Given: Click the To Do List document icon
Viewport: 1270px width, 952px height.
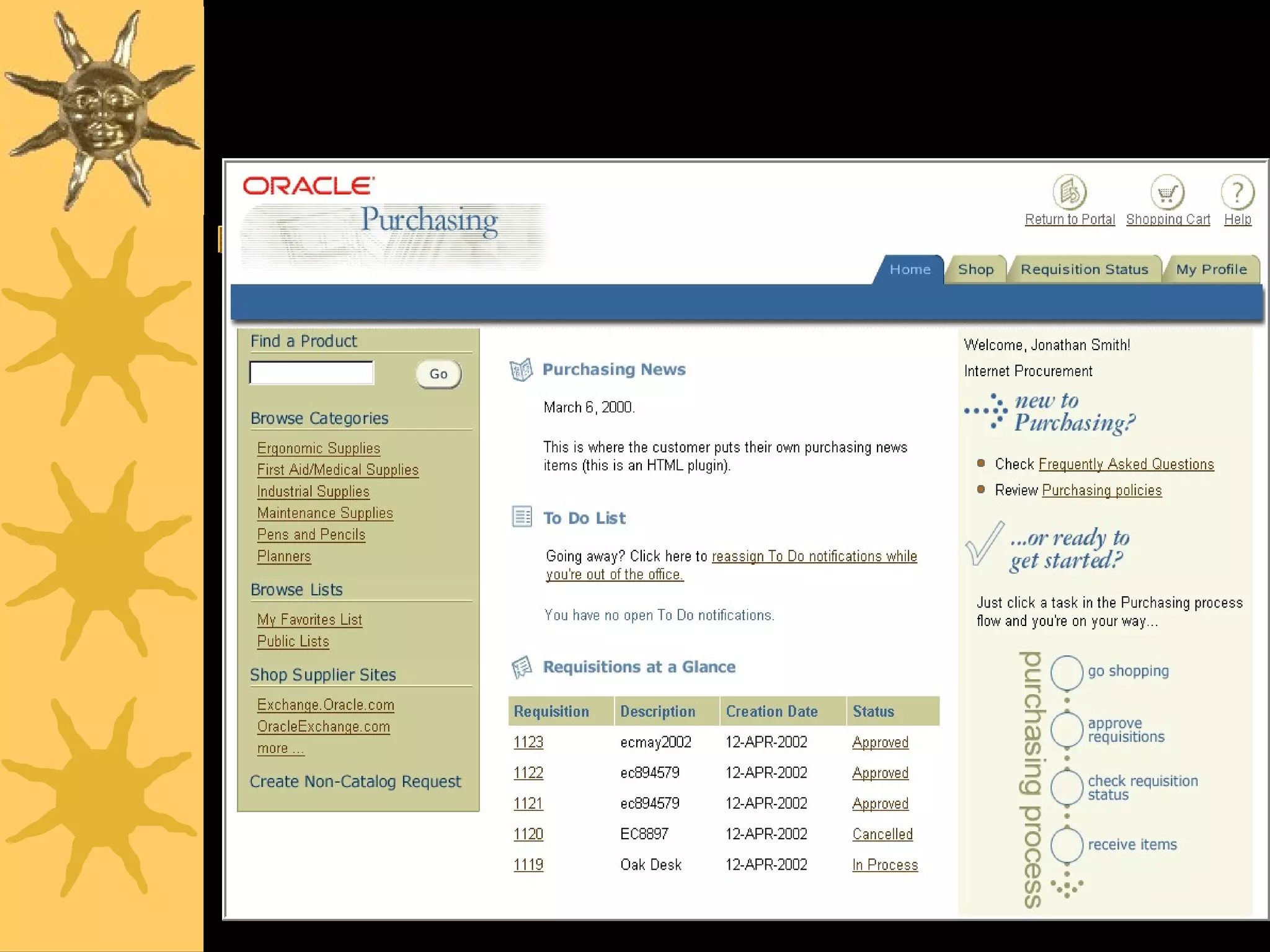Looking at the screenshot, I should point(522,516).
